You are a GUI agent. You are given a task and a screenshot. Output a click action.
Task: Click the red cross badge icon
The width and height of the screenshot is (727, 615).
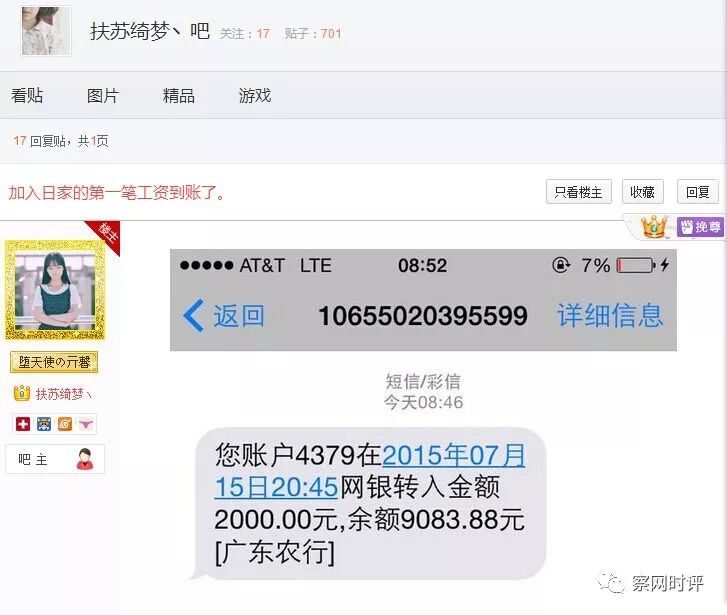[23, 424]
